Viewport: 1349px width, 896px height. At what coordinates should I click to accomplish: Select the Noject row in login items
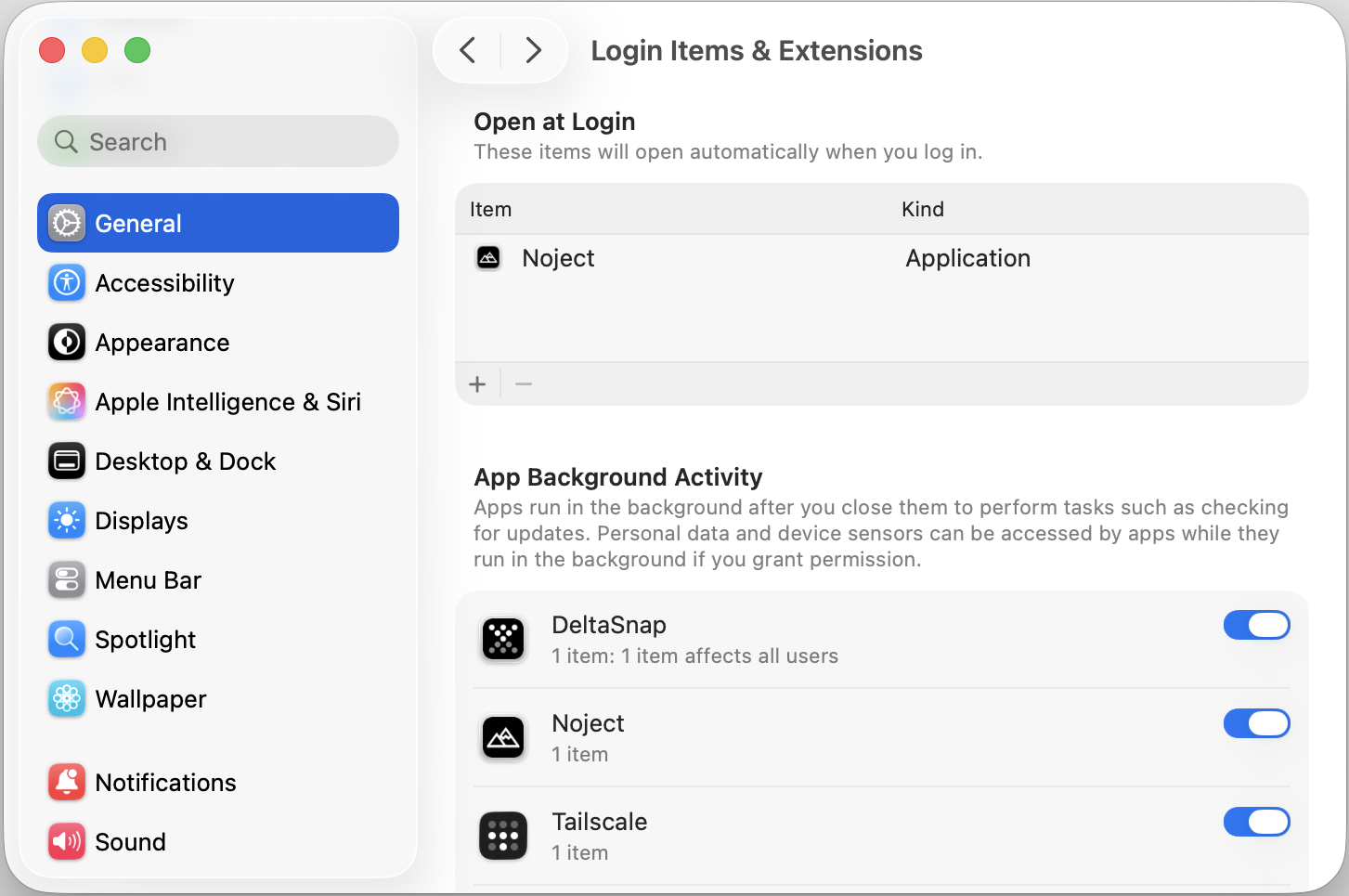point(882,258)
